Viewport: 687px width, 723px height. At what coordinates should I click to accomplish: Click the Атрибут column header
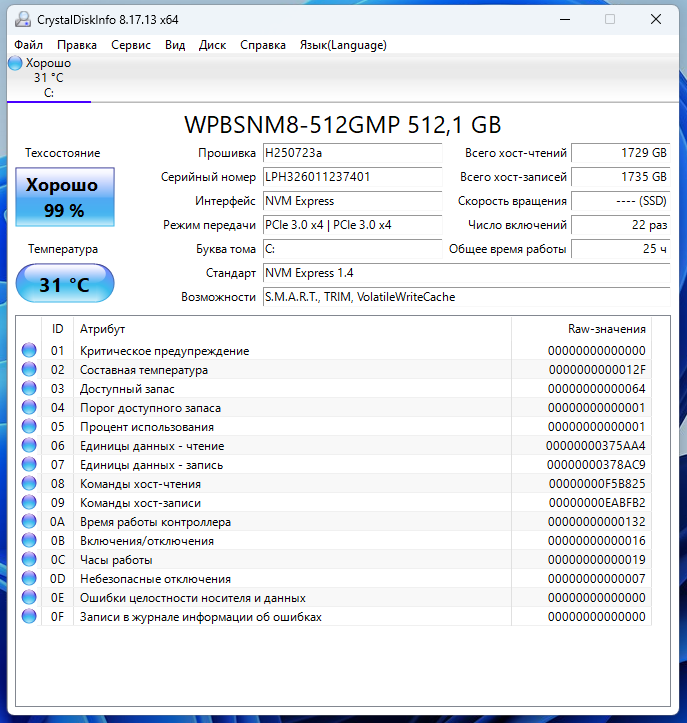point(292,329)
